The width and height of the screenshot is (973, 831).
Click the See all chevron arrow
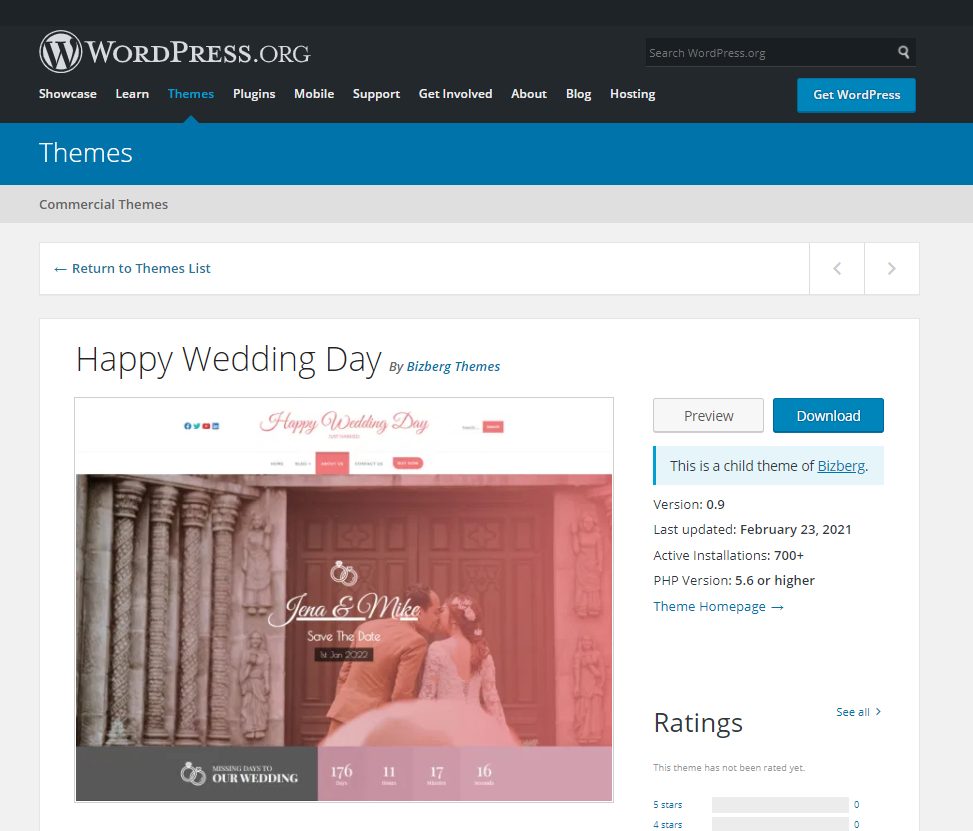[878, 711]
